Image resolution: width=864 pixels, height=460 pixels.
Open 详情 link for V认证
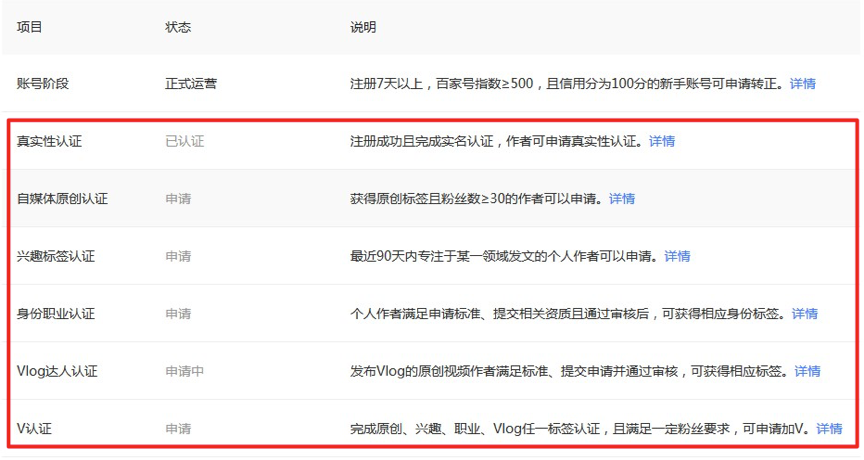829,429
